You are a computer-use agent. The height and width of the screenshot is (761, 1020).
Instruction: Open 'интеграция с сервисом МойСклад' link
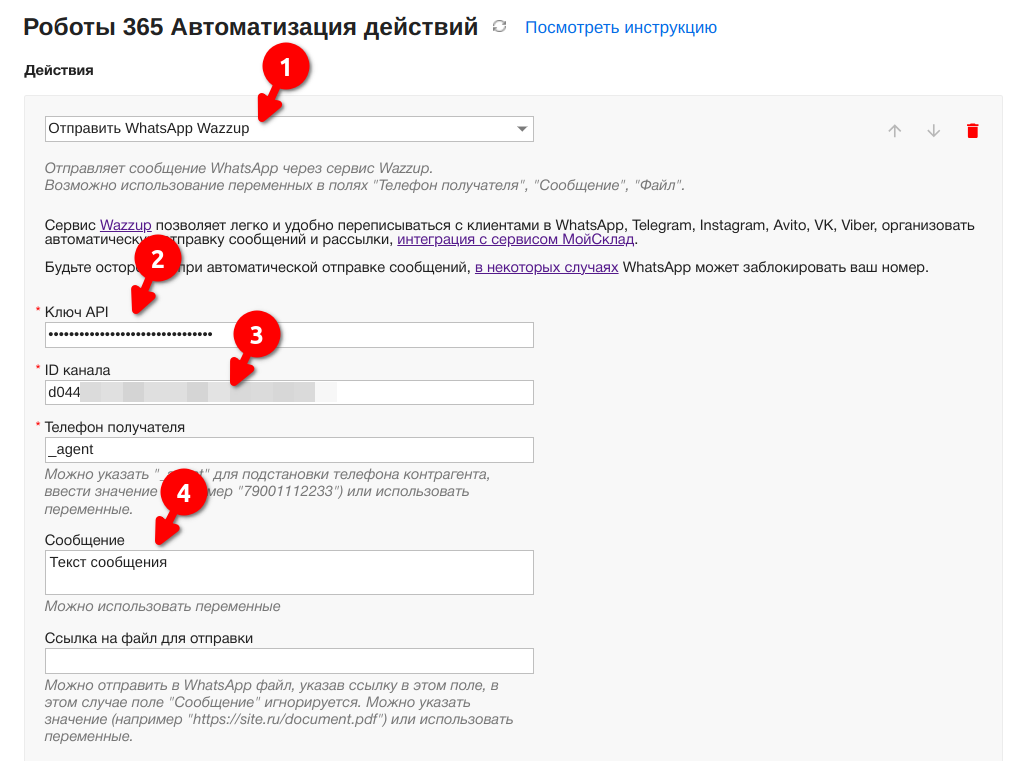tap(515, 239)
